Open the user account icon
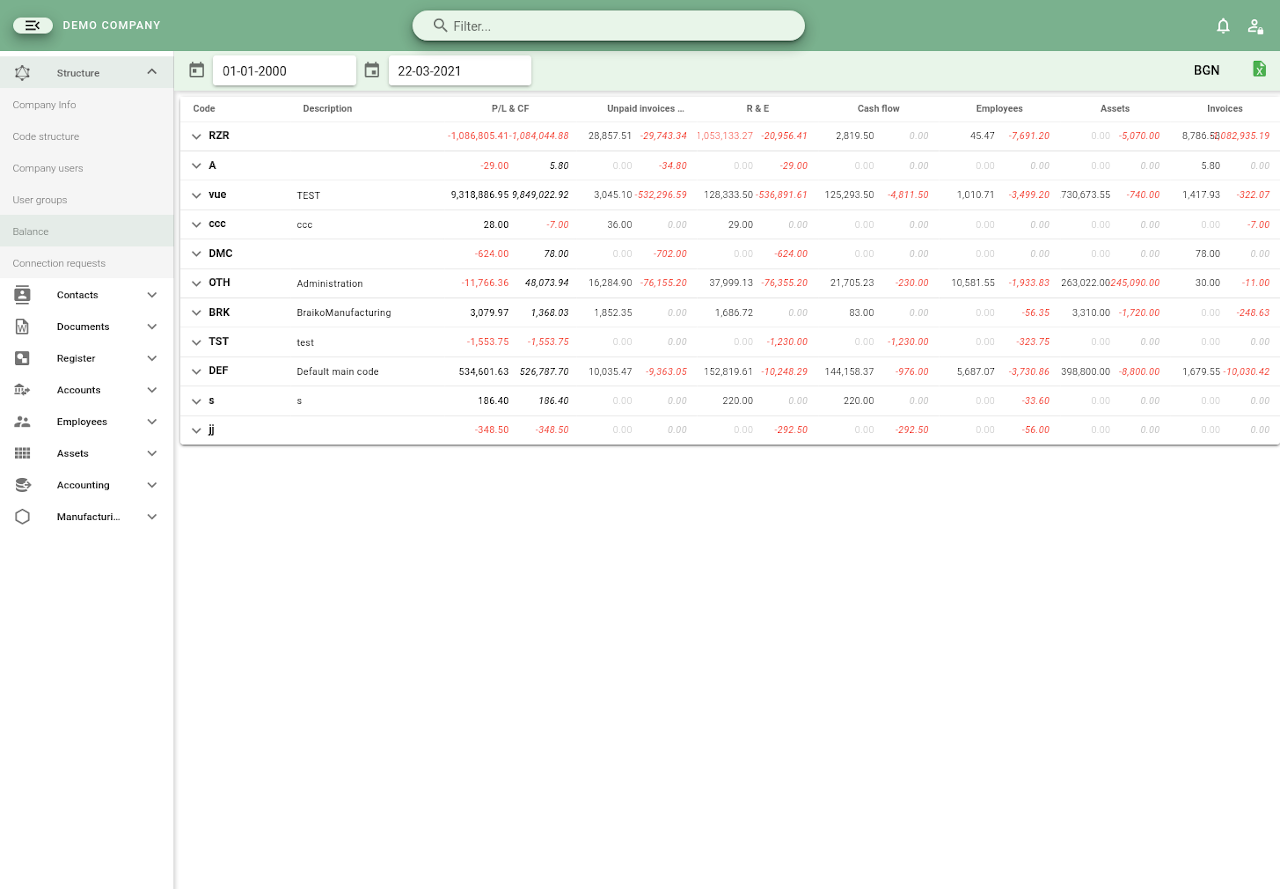 pos(1255,26)
